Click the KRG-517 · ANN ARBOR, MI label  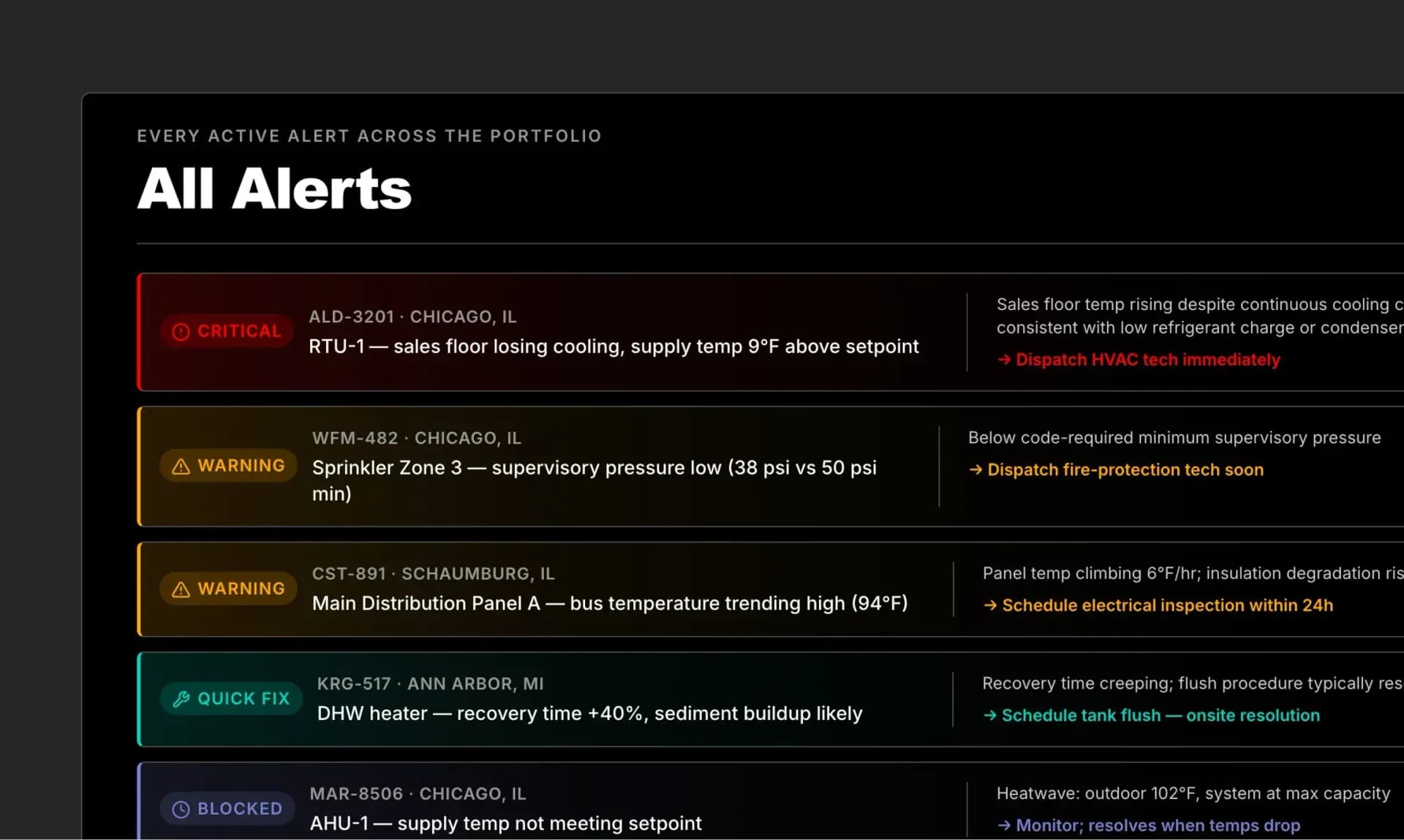point(431,684)
